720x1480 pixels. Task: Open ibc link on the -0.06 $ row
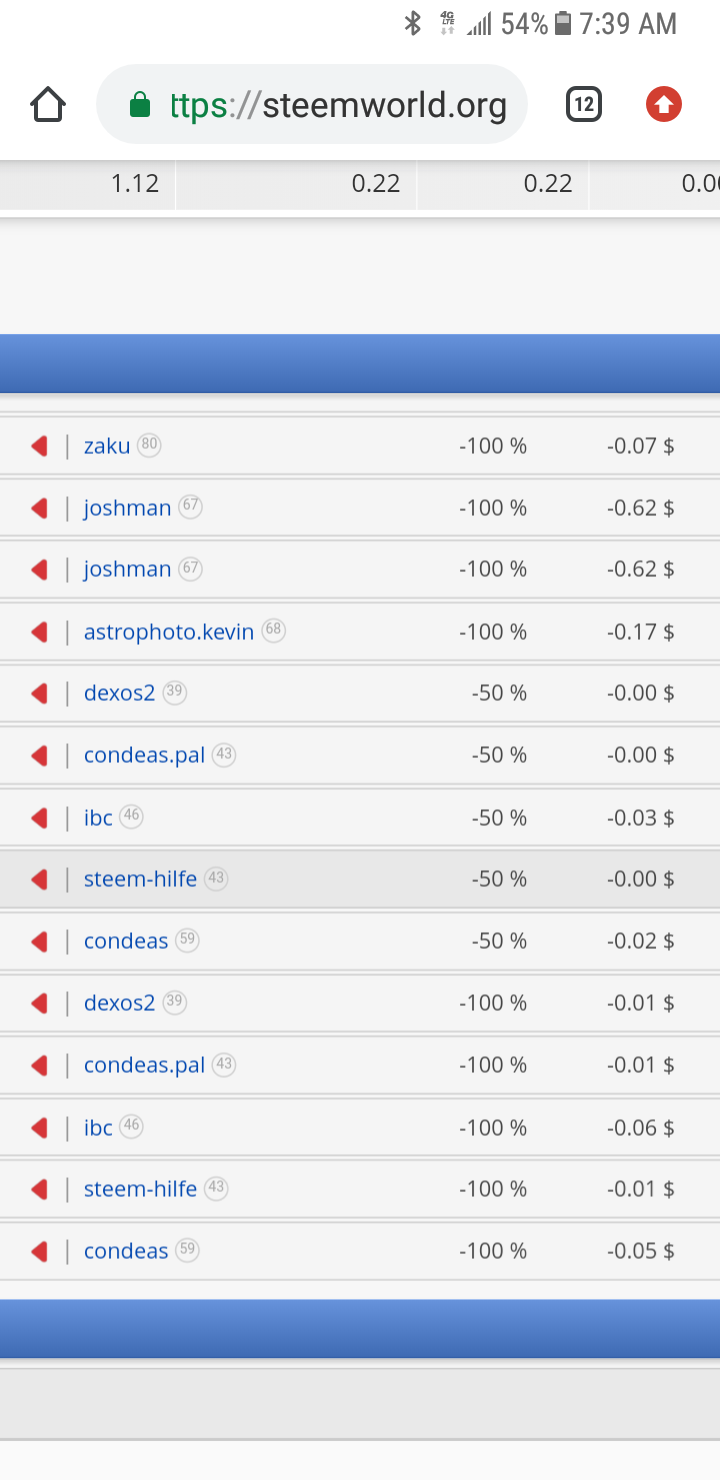[x=98, y=1128]
